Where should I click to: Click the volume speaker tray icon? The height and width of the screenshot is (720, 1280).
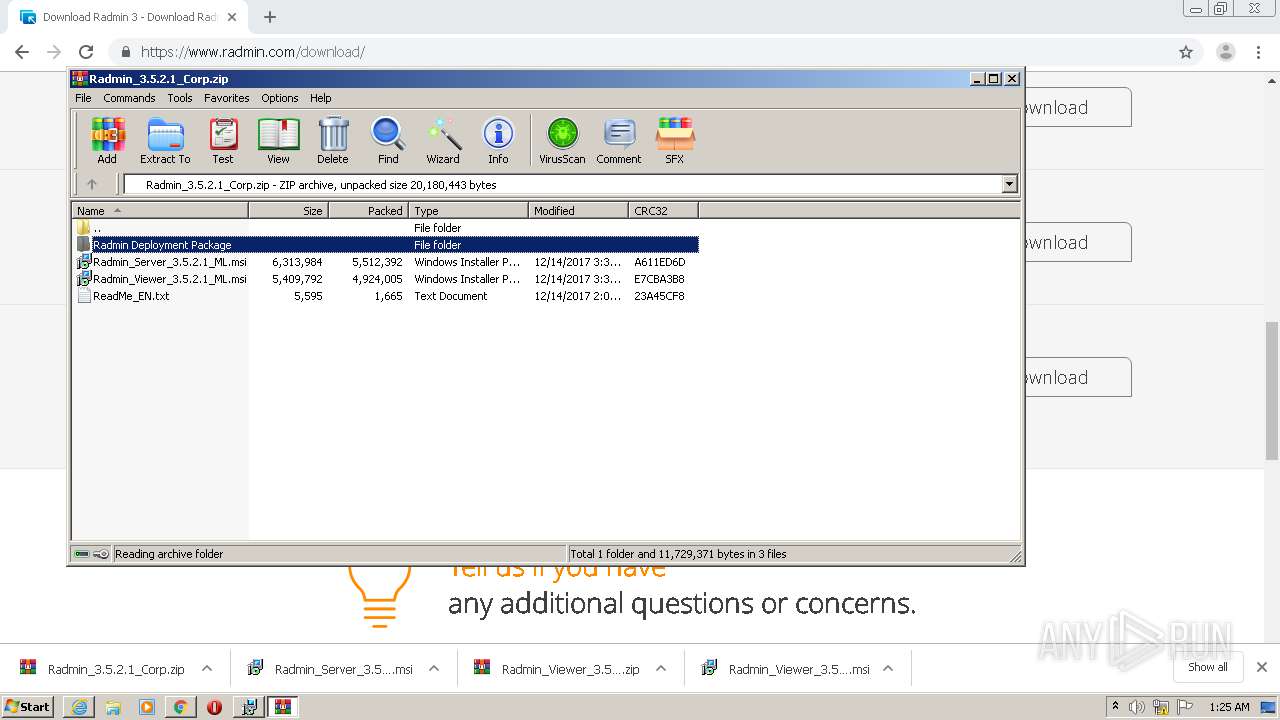point(1137,707)
